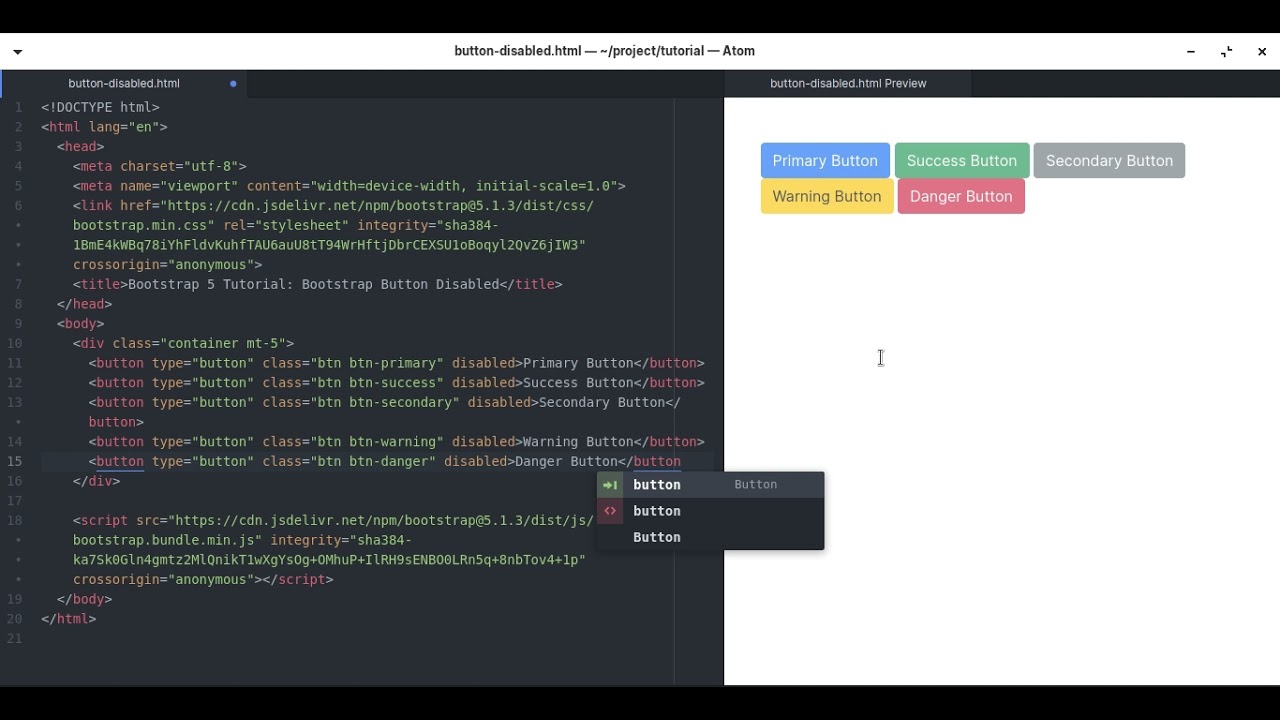This screenshot has width=1280, height=720.
Task: Restore down the Atom window
Action: click(1227, 51)
